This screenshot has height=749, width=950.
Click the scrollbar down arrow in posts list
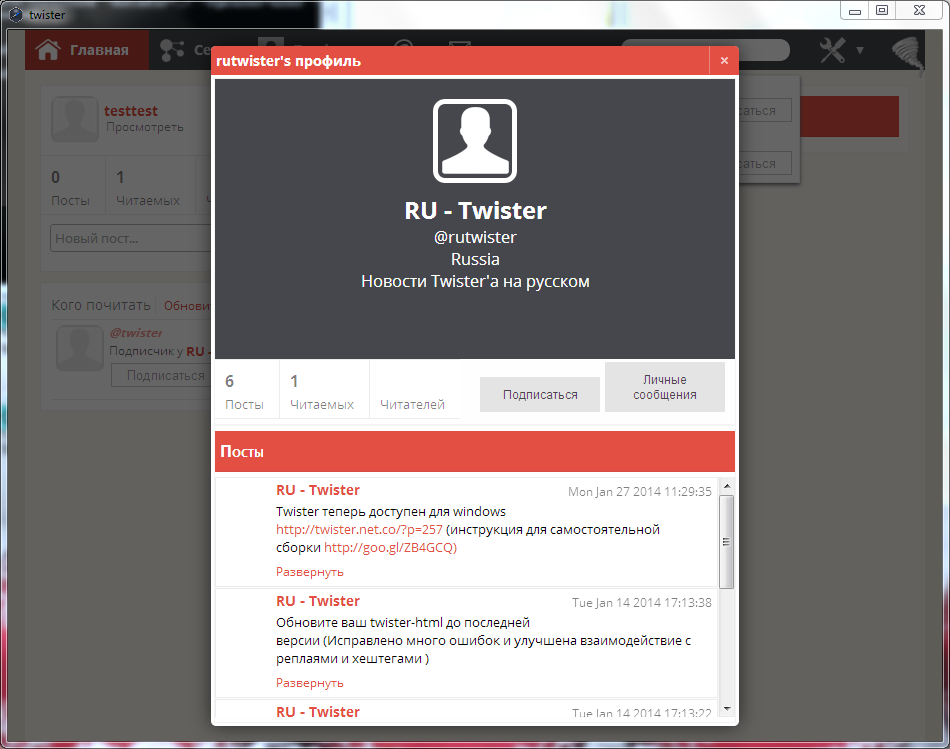[727, 708]
